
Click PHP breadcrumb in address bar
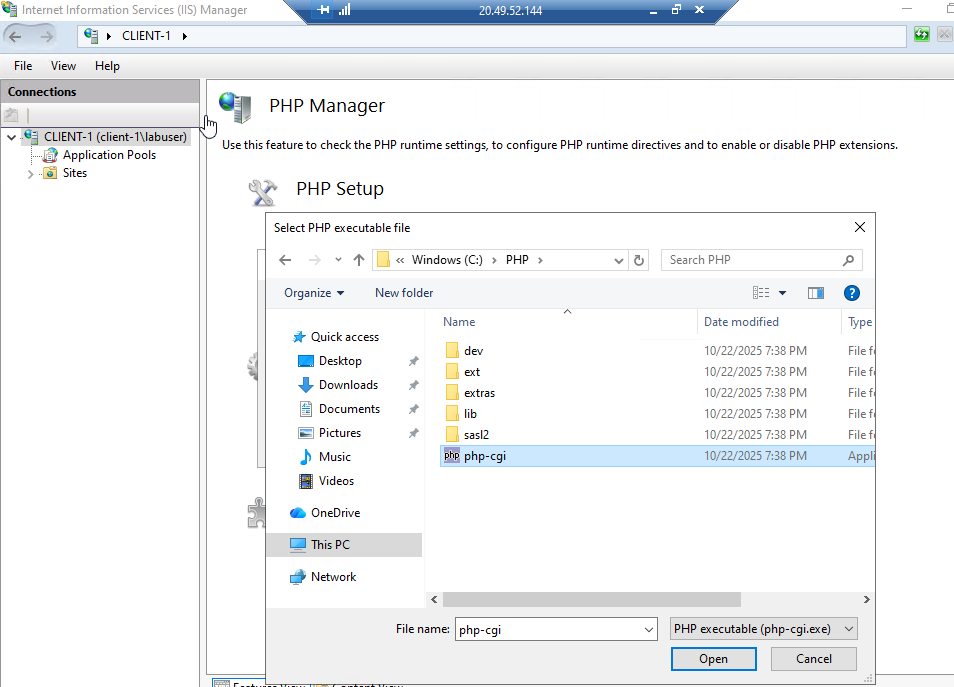coord(517,260)
